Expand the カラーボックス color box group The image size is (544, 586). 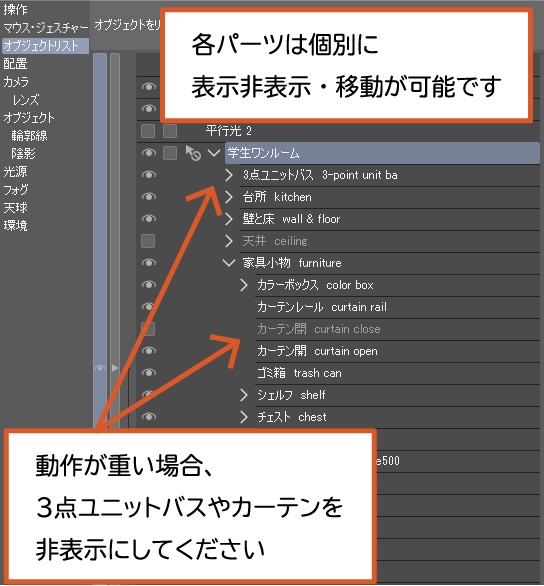(x=244, y=285)
